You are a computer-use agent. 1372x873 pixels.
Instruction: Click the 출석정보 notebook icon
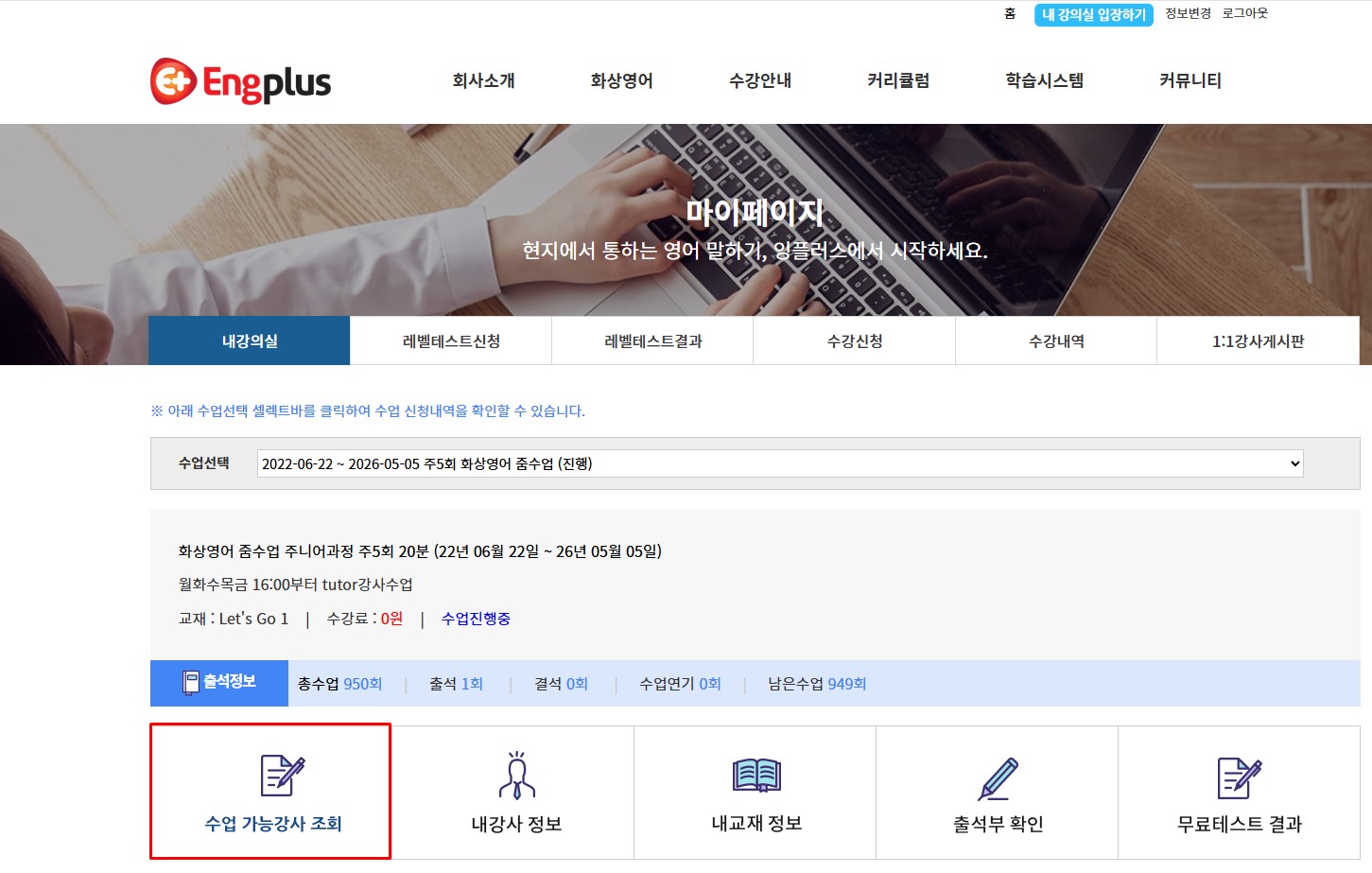tap(191, 682)
